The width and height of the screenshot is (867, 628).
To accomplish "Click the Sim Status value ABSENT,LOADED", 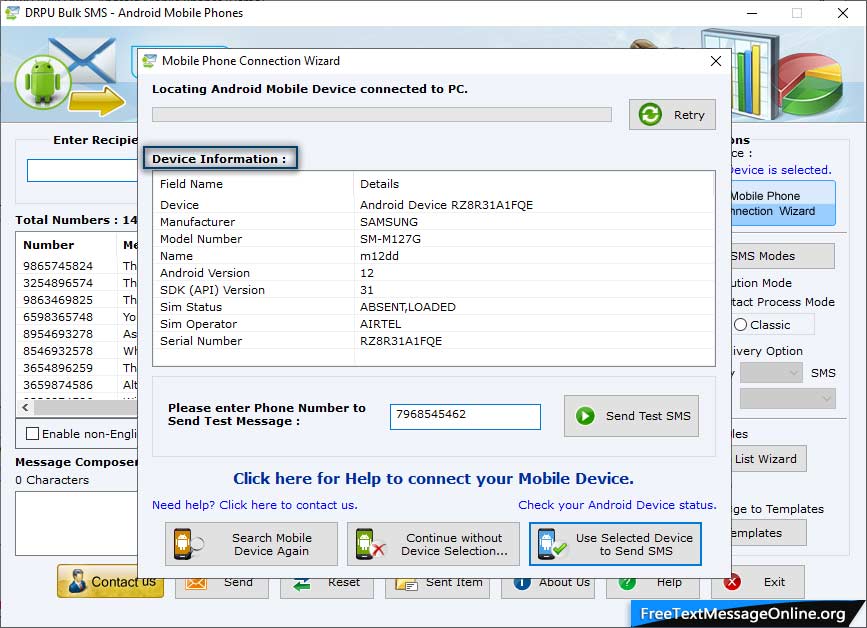I will (x=408, y=307).
